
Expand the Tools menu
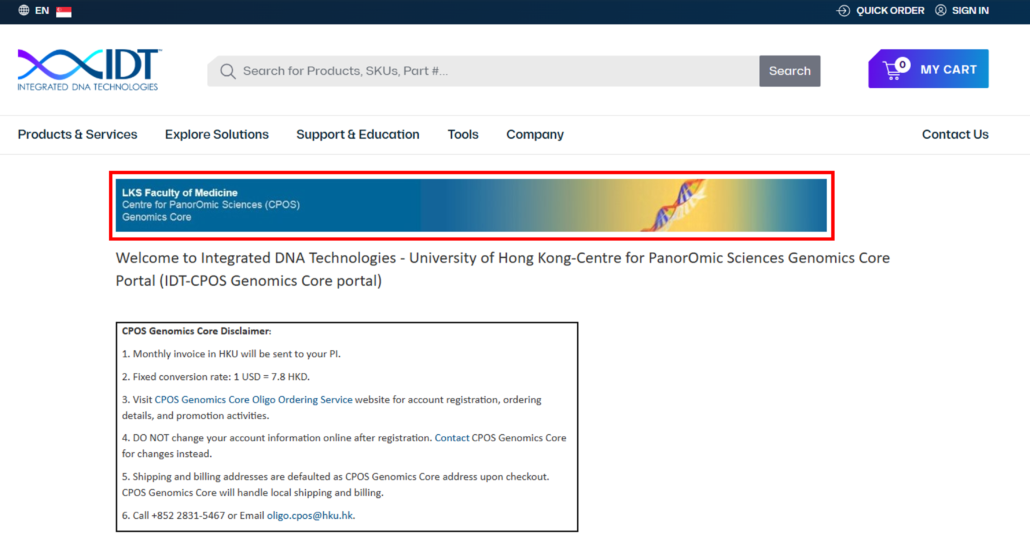pyautogui.click(x=463, y=134)
